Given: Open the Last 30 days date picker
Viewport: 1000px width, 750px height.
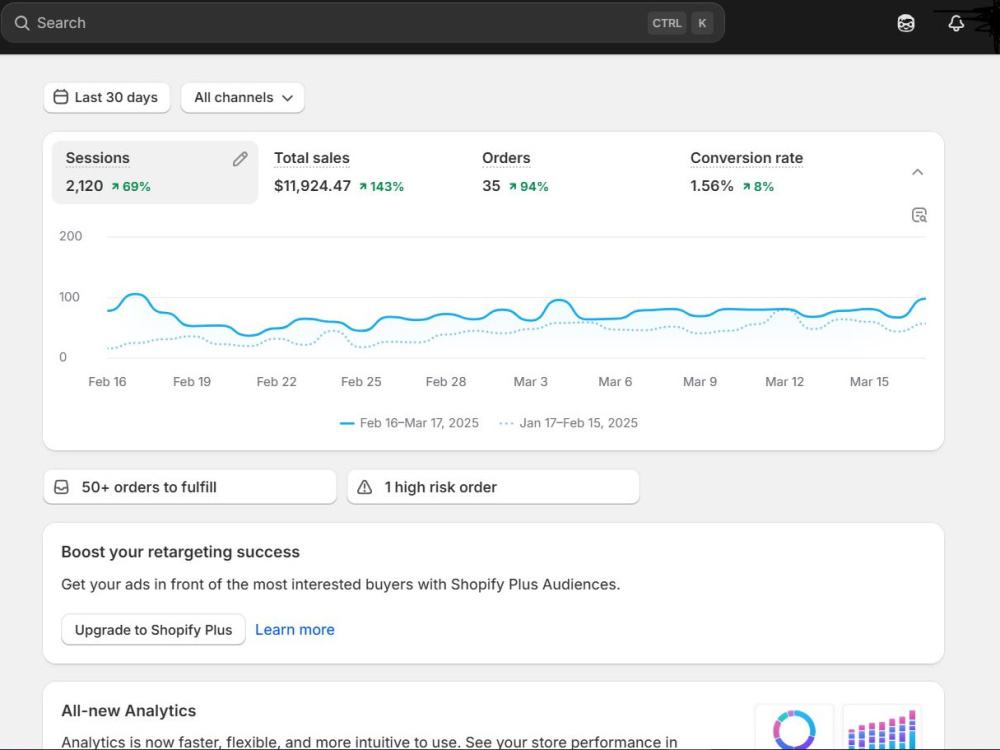Looking at the screenshot, I should 107,98.
